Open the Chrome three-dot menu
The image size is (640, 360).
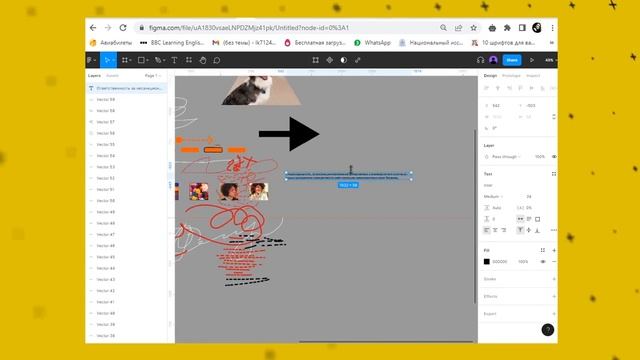click(552, 28)
